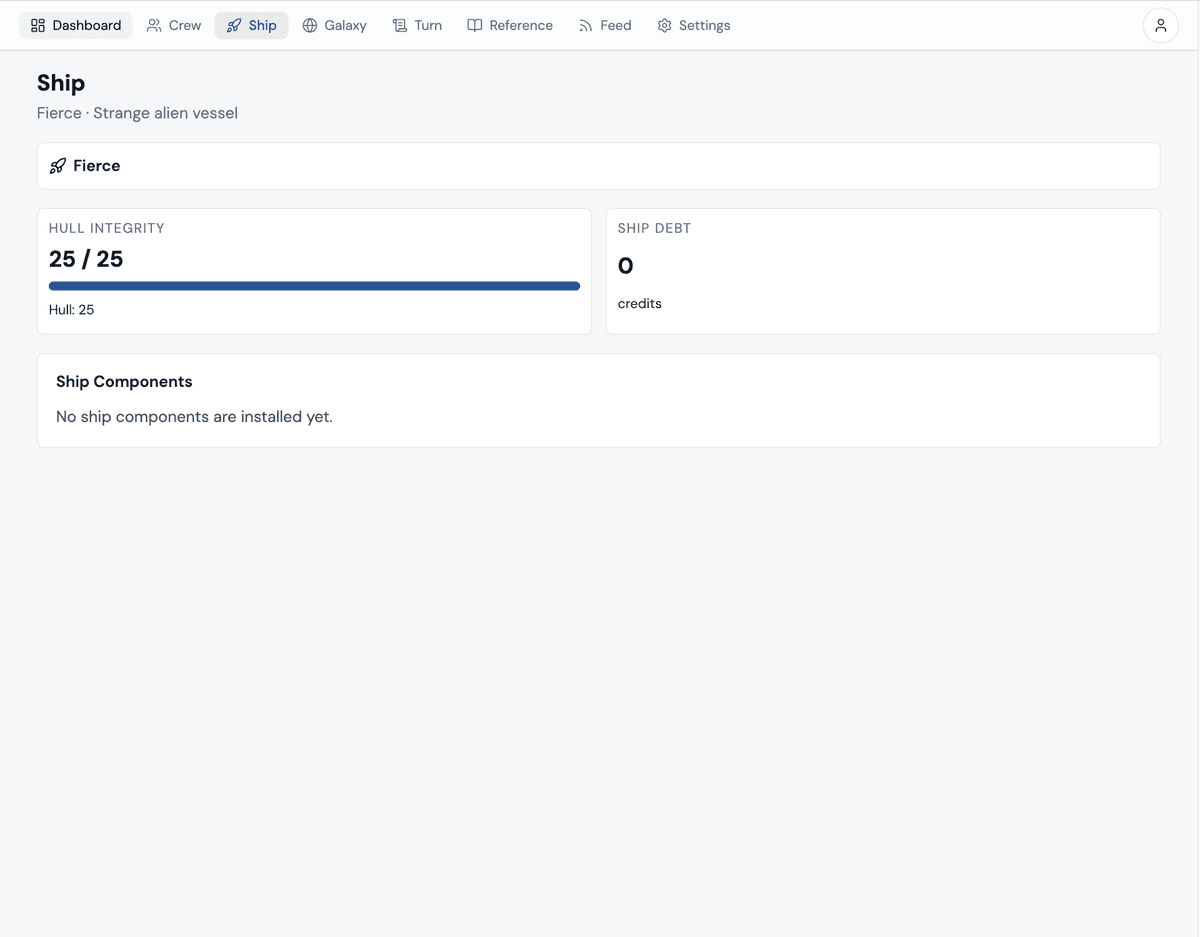1200x937 pixels.
Task: Open the Settings tab label
Action: [x=705, y=25]
